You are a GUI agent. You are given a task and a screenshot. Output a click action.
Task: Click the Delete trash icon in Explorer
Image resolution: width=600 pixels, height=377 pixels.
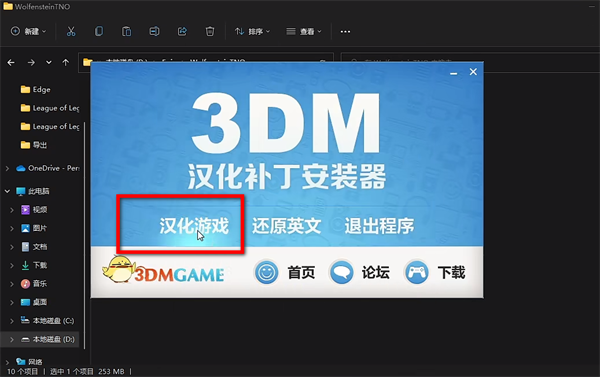[x=210, y=31]
